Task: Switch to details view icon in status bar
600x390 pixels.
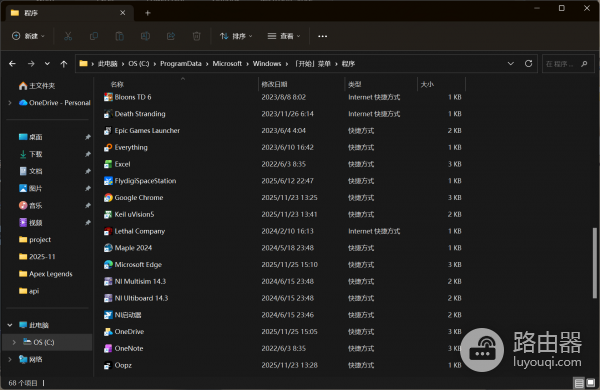Action: 579,383
